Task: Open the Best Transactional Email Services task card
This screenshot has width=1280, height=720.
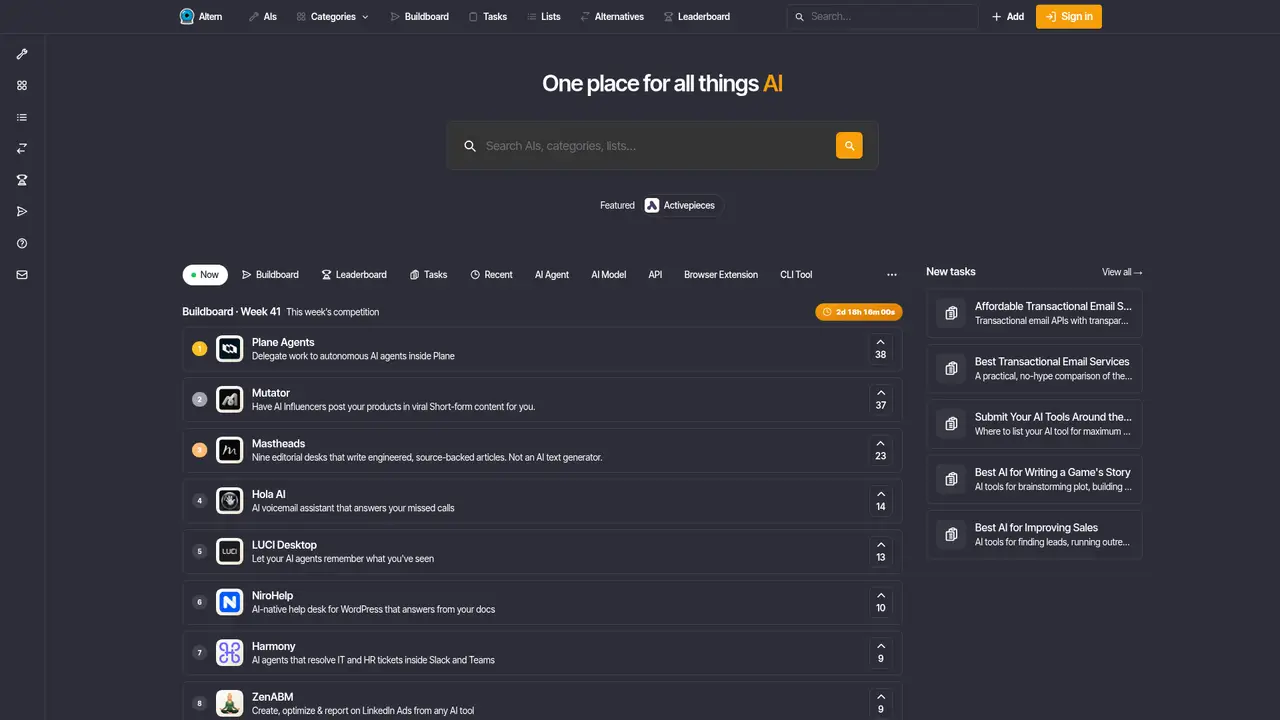Action: tap(1034, 369)
